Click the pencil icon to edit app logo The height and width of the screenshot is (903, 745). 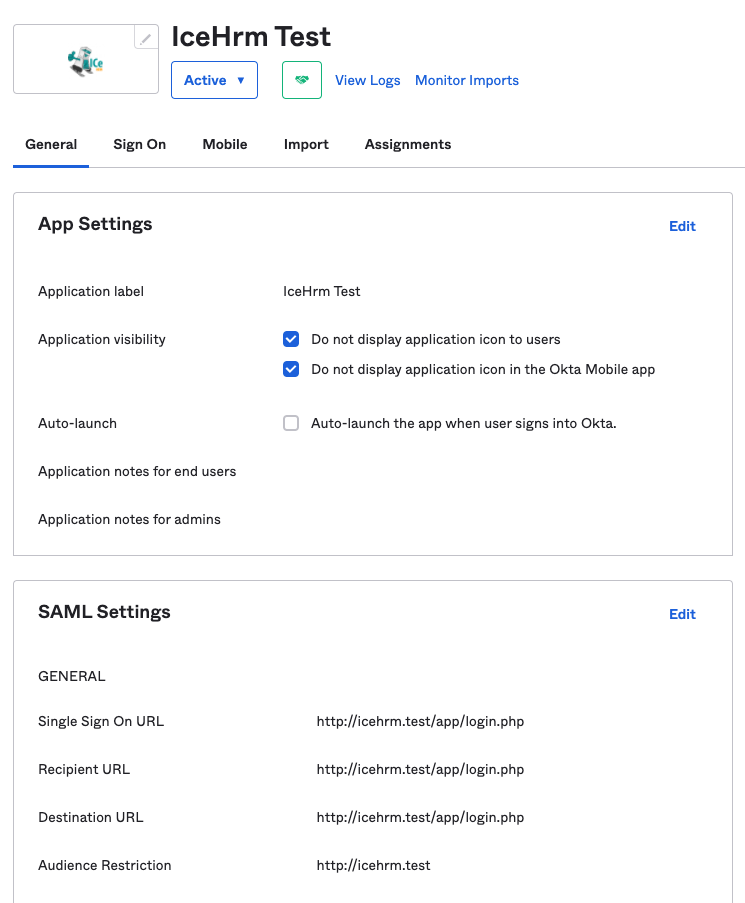pos(144,35)
